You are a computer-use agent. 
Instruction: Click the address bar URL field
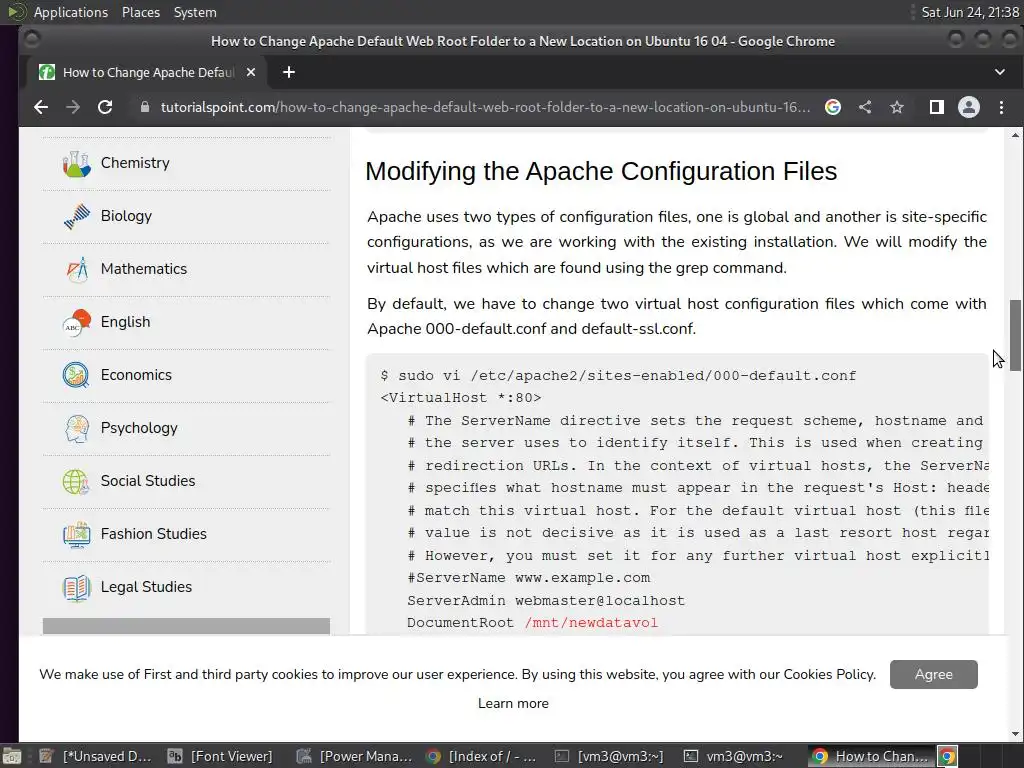coord(485,107)
